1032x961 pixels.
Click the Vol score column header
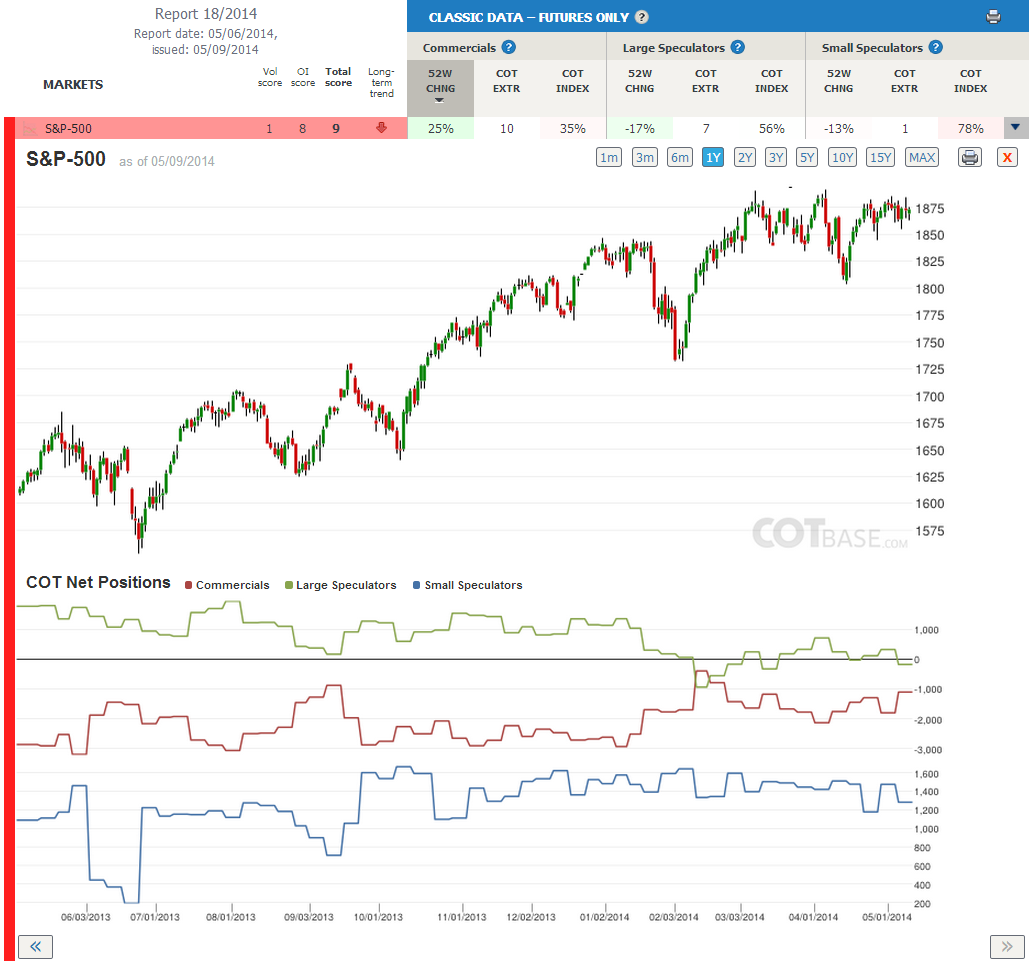270,77
